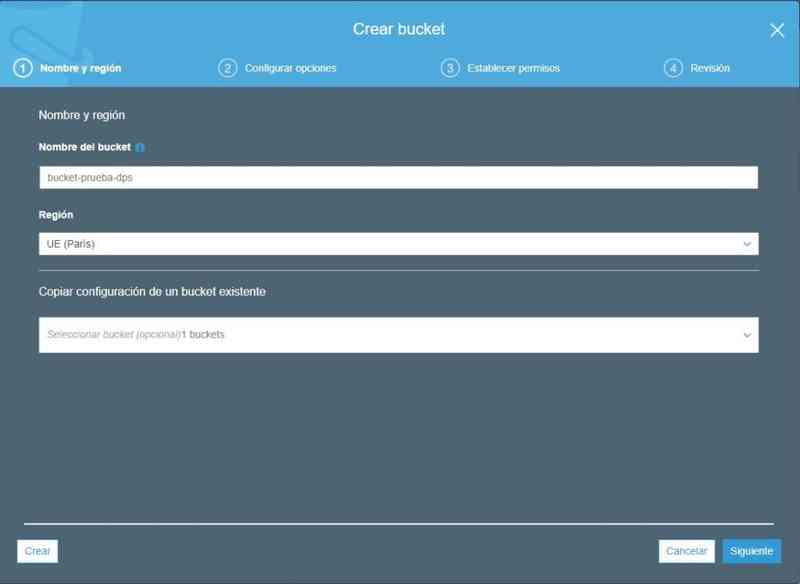Click the step 2 circle icon
This screenshot has height=584, width=800.
point(228,68)
